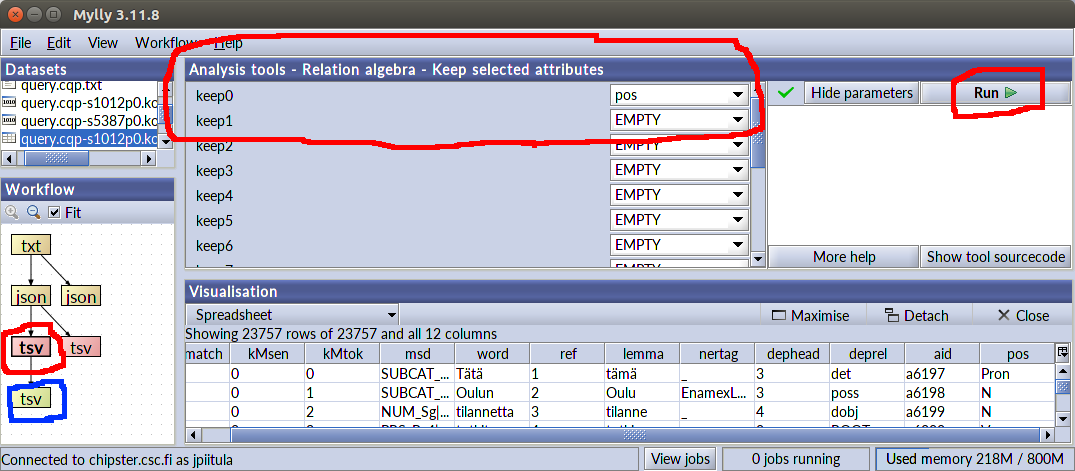This screenshot has width=1075, height=471.
Task: Open the column chooser icon in spreadsheet header
Action: pos(1062,352)
